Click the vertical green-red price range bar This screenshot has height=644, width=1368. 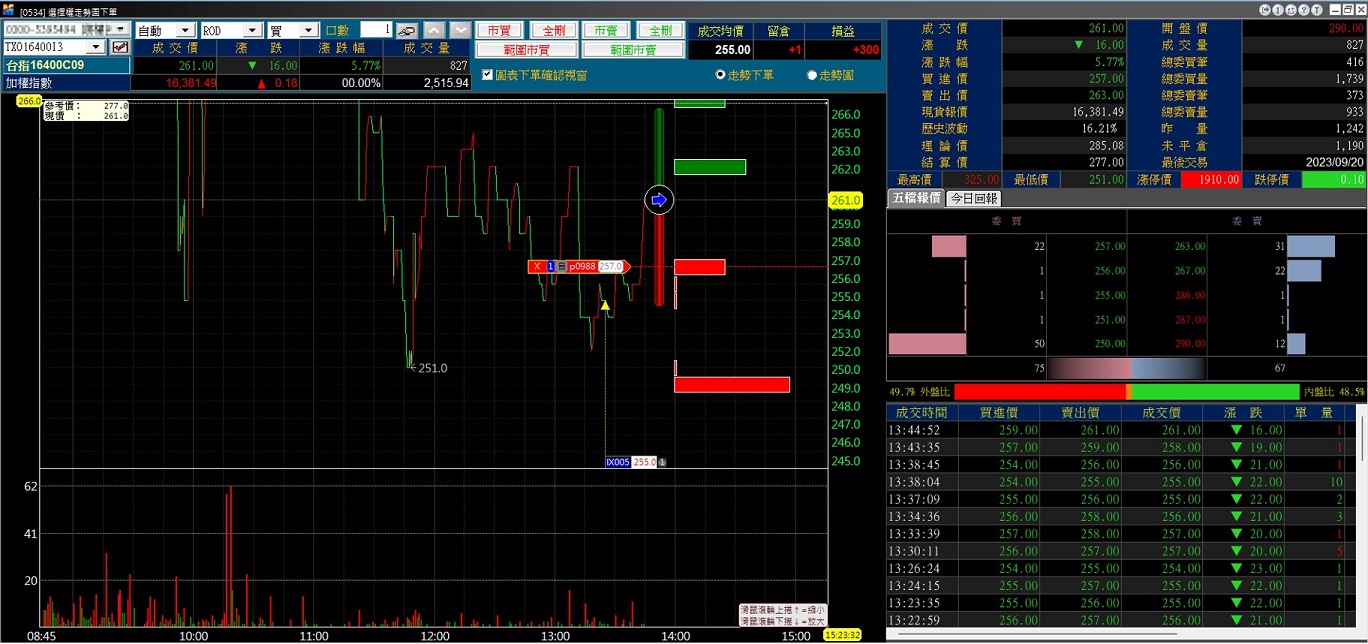click(659, 206)
